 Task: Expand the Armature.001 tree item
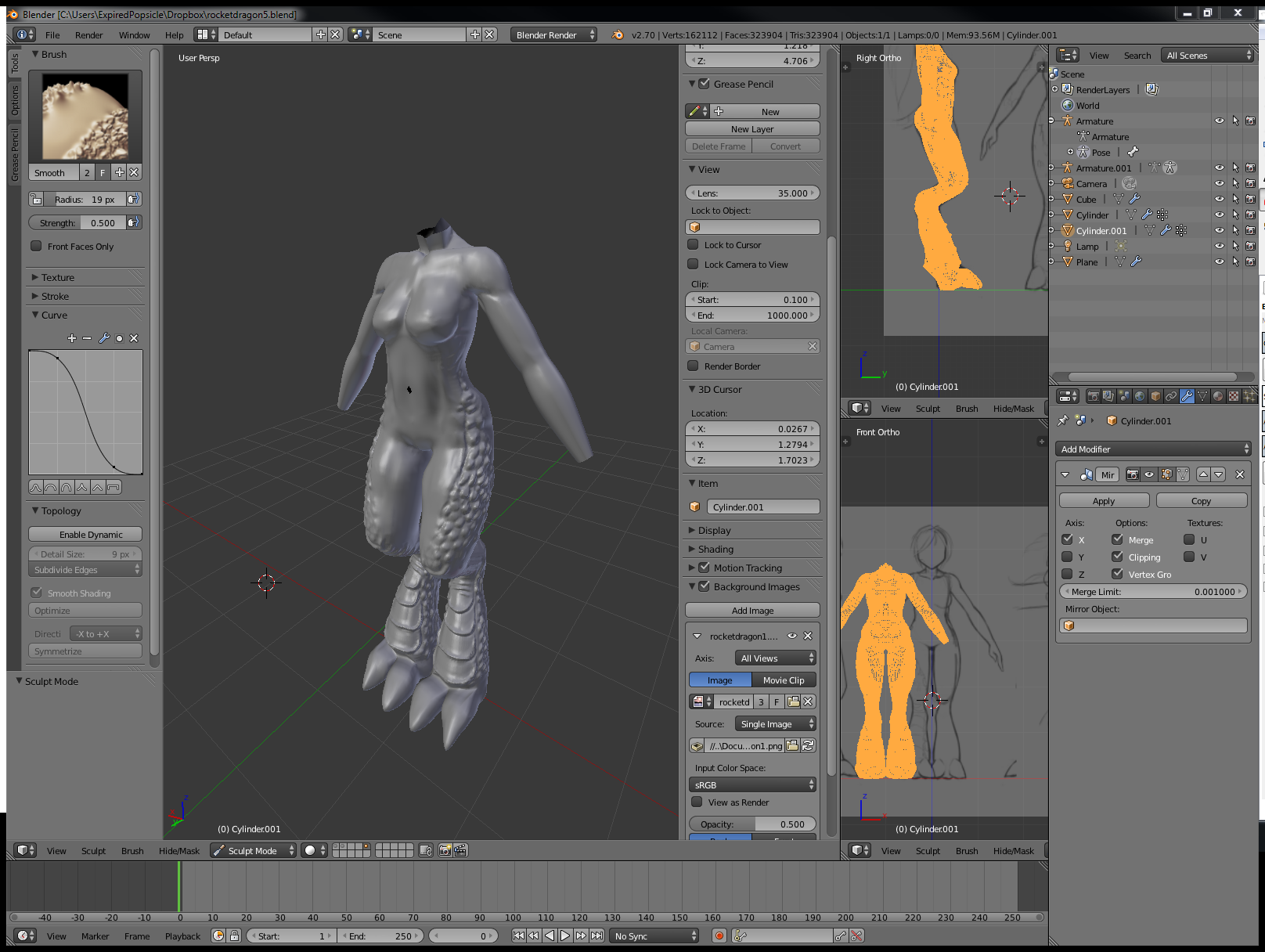point(1051,168)
